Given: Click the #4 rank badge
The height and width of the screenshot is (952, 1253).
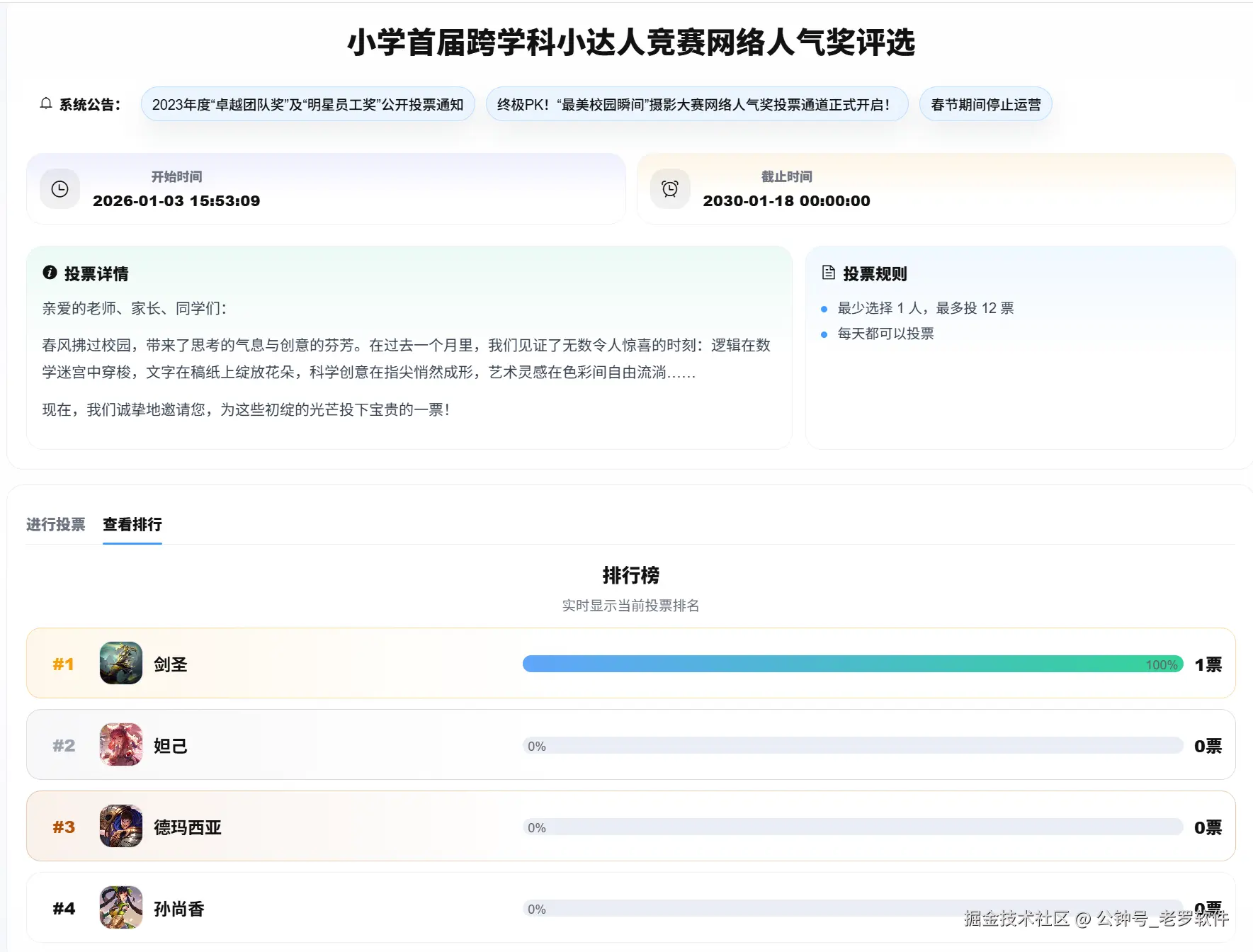Looking at the screenshot, I should pyautogui.click(x=64, y=909).
